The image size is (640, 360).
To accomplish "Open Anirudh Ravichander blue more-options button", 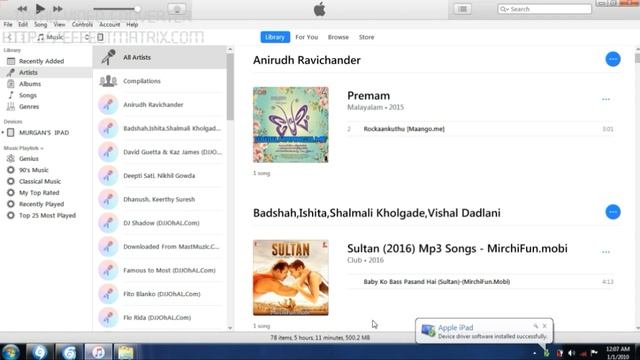I will [613, 59].
